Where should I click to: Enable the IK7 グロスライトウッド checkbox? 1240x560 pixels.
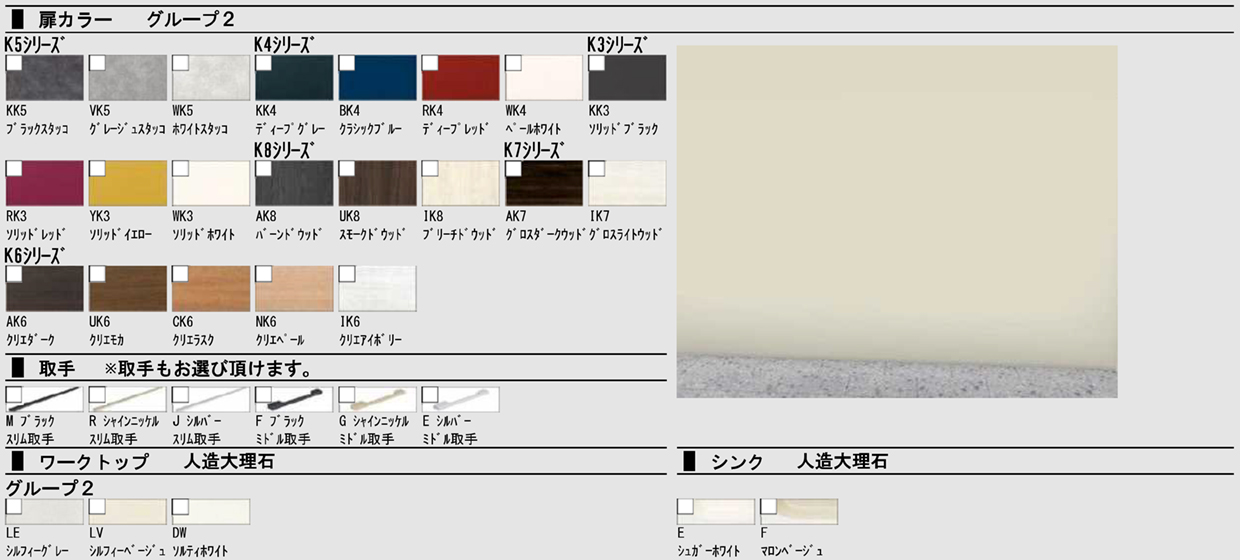(x=595, y=168)
